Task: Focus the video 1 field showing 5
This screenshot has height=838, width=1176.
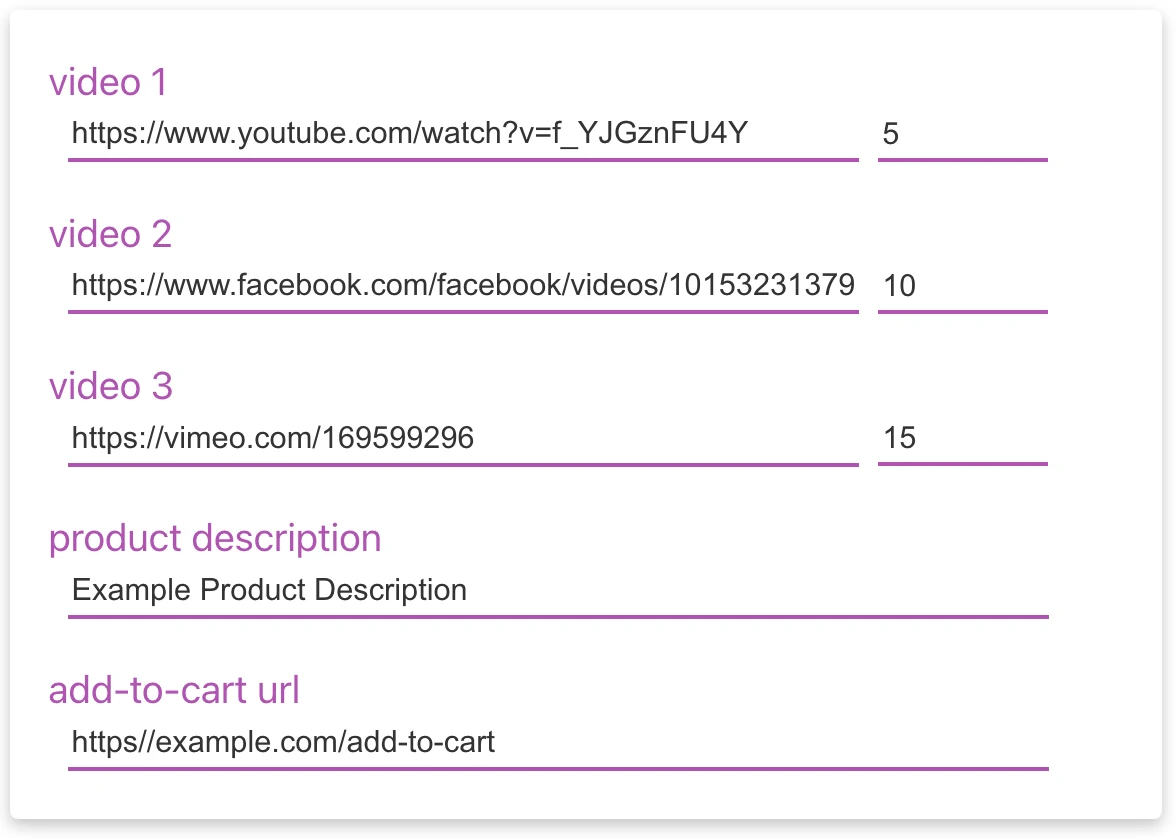Action: pyautogui.click(x=961, y=134)
